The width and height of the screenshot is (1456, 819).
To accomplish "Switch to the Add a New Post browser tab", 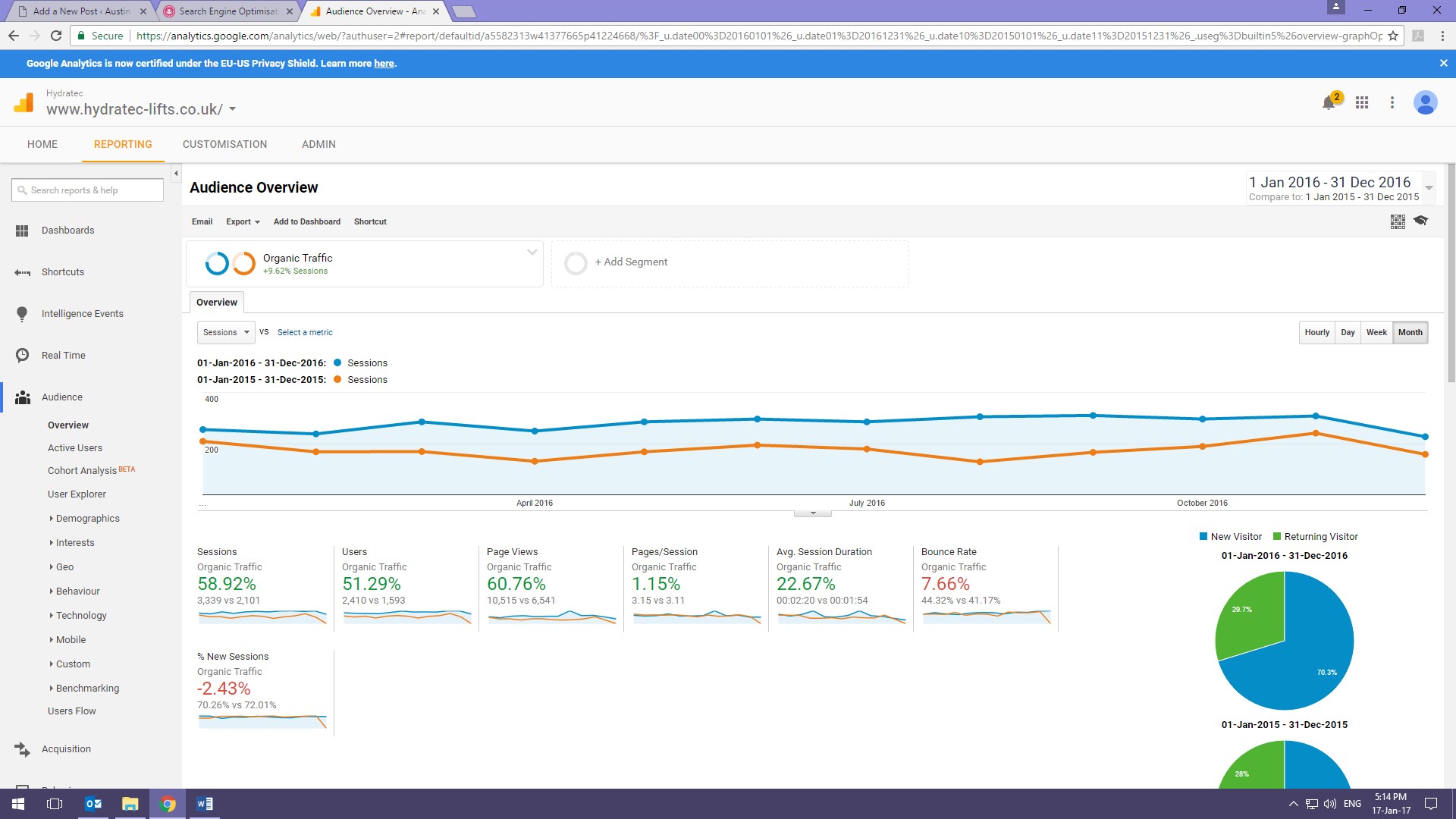I will [x=81, y=11].
